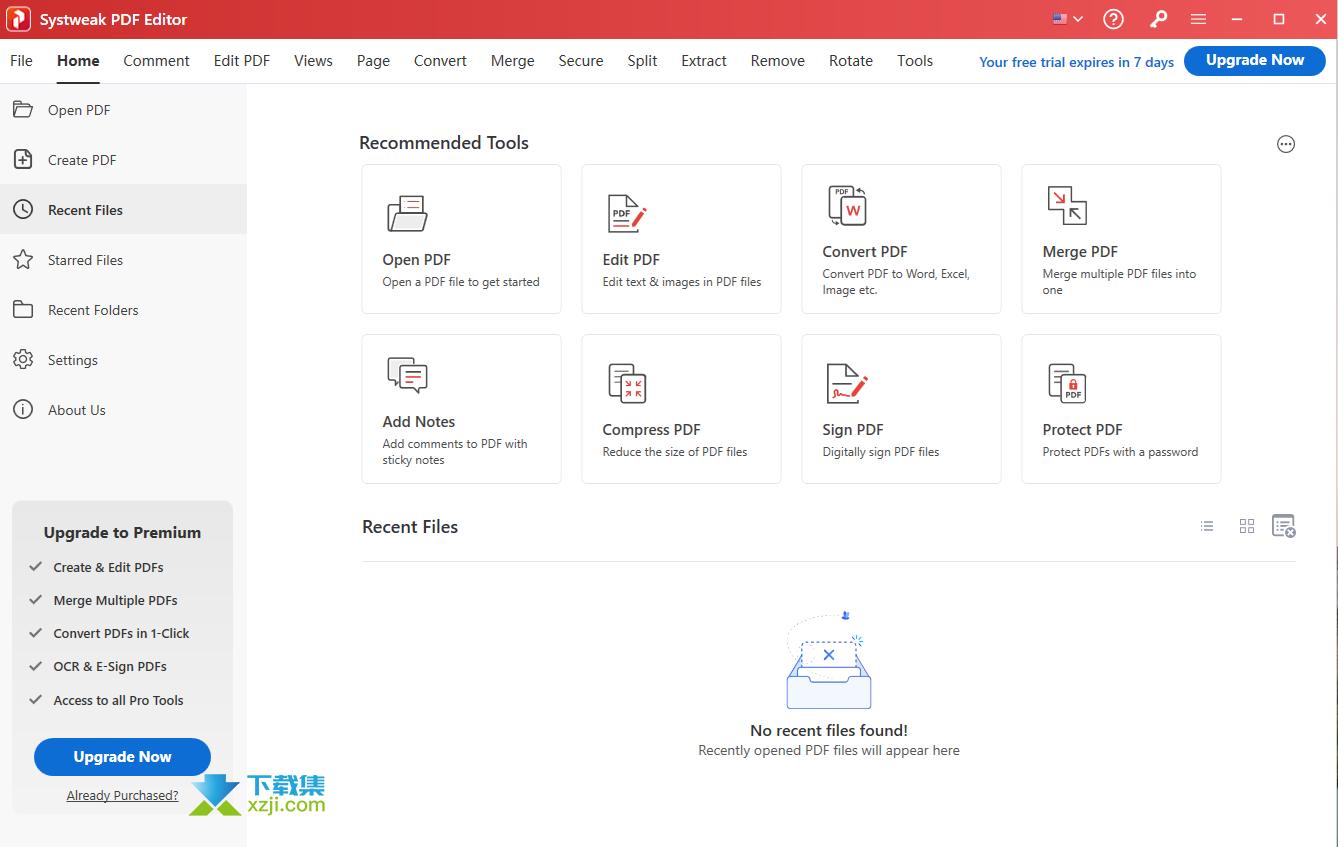This screenshot has height=847, width=1338.
Task: Switch to the Comment tab
Action: point(156,61)
